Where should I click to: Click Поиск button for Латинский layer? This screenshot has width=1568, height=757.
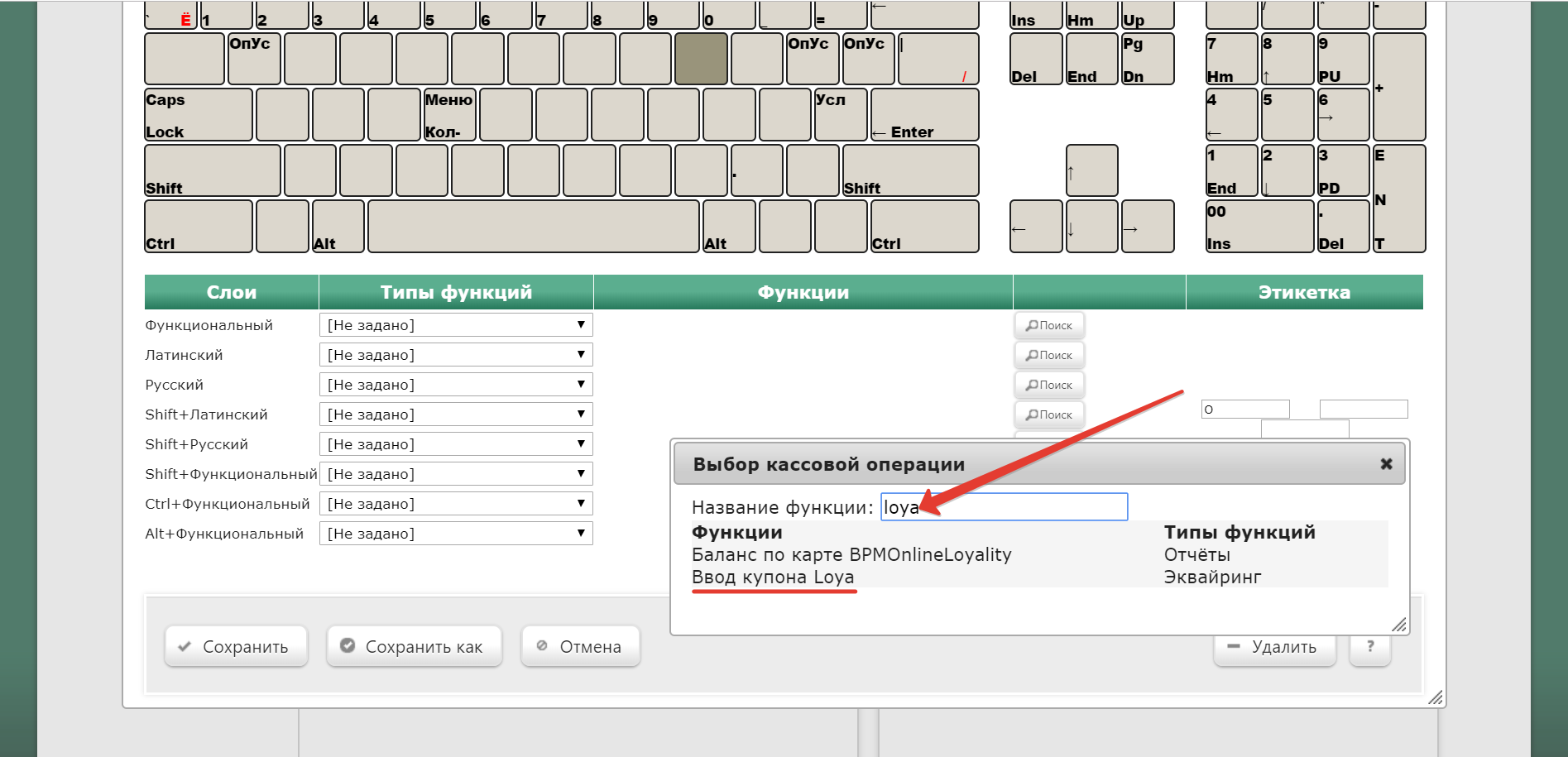click(1049, 355)
